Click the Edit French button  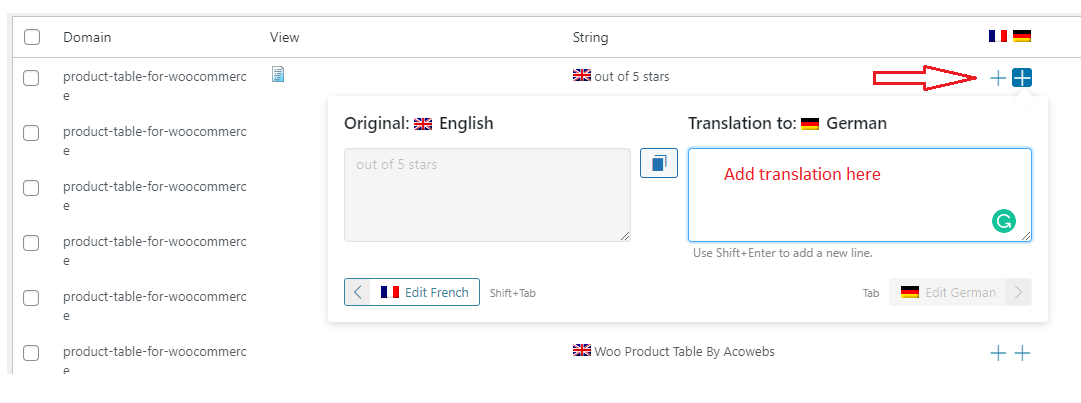(x=412, y=292)
